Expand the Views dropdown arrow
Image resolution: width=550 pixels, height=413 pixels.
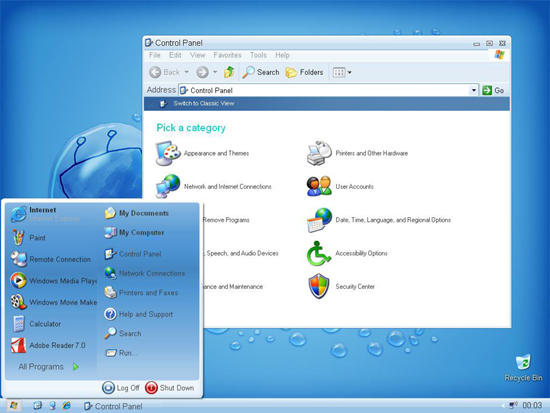point(349,73)
